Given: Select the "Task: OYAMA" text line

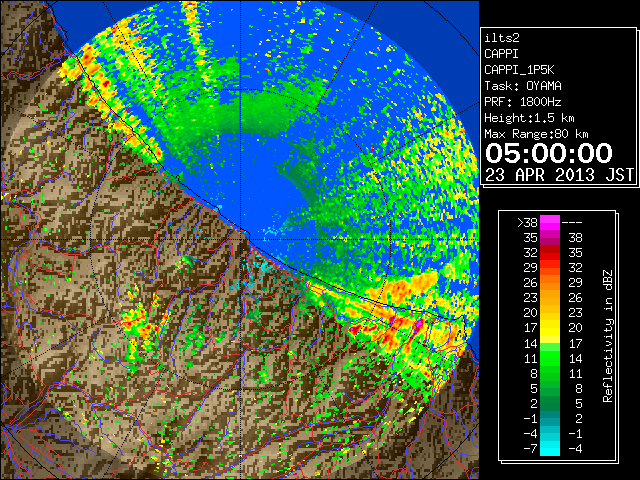Looking at the screenshot, I should point(523,86).
